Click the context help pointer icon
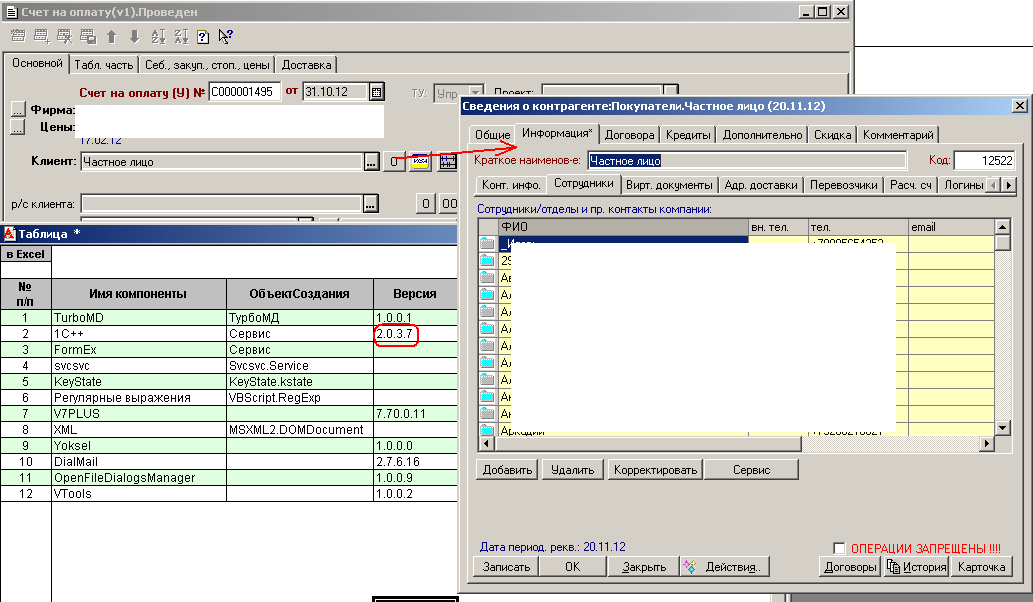 coord(226,37)
